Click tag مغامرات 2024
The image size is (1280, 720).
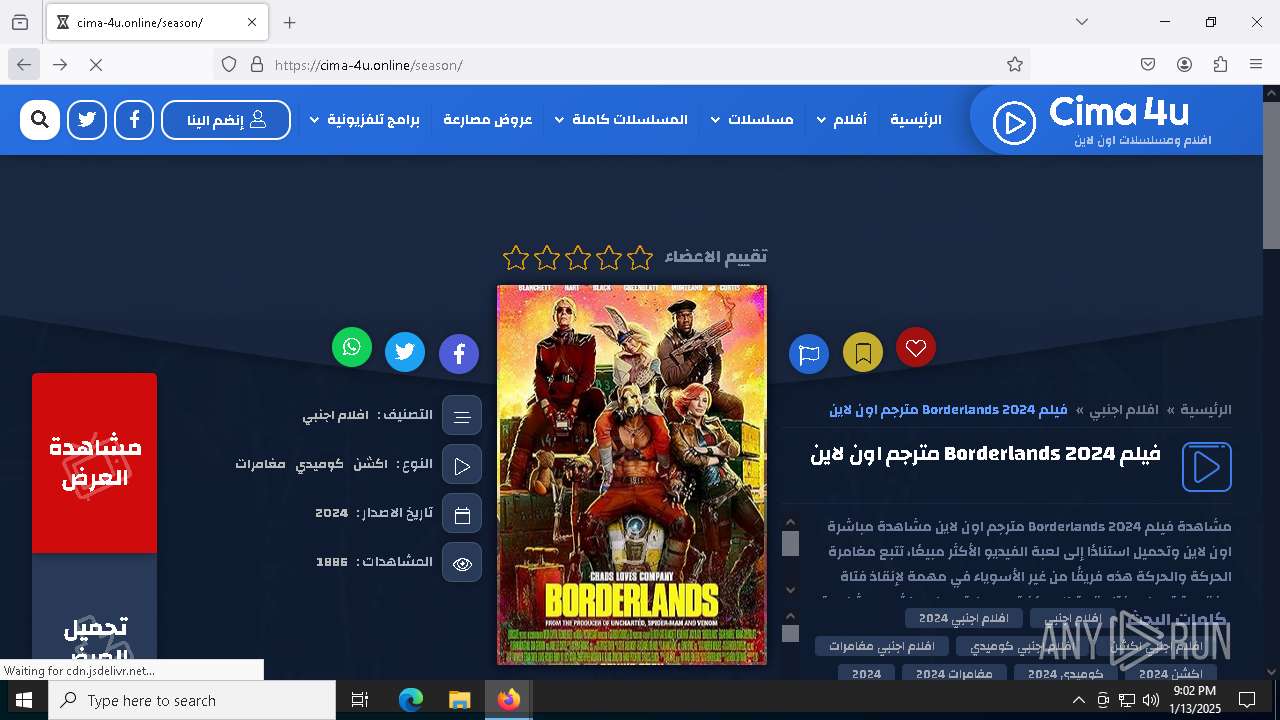click(x=954, y=674)
